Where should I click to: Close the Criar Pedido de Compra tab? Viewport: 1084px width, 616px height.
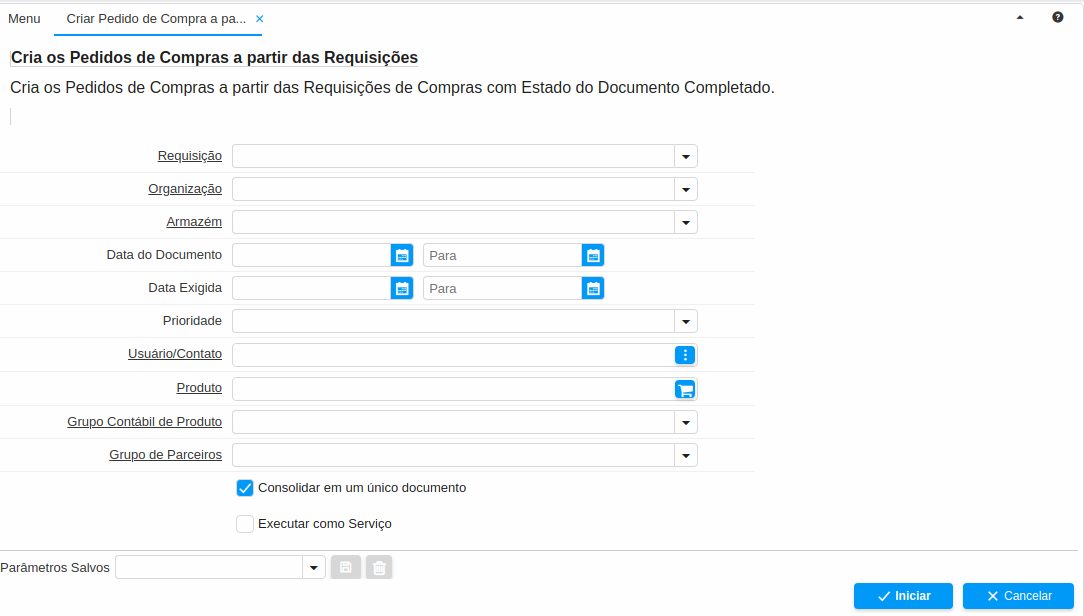coord(258,18)
